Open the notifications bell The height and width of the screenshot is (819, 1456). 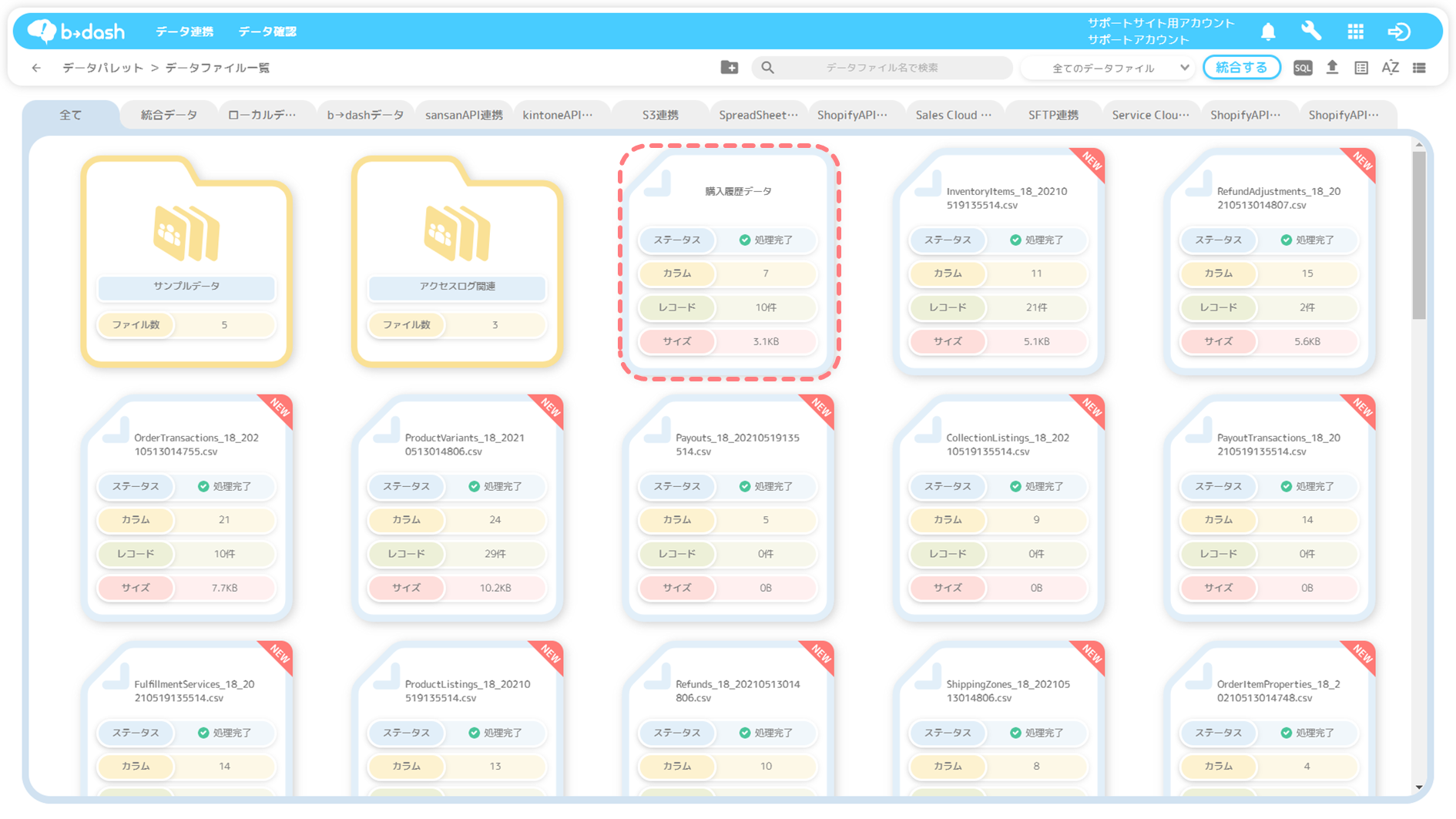(x=1267, y=32)
